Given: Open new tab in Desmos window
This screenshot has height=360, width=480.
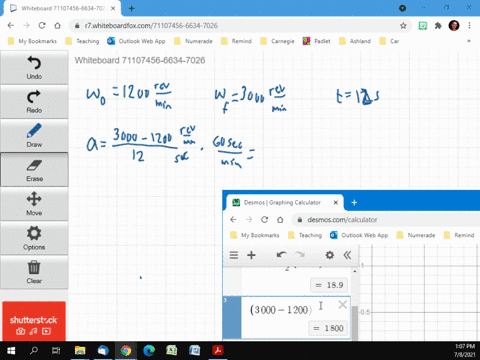Looking at the screenshot, I should [x=354, y=202].
